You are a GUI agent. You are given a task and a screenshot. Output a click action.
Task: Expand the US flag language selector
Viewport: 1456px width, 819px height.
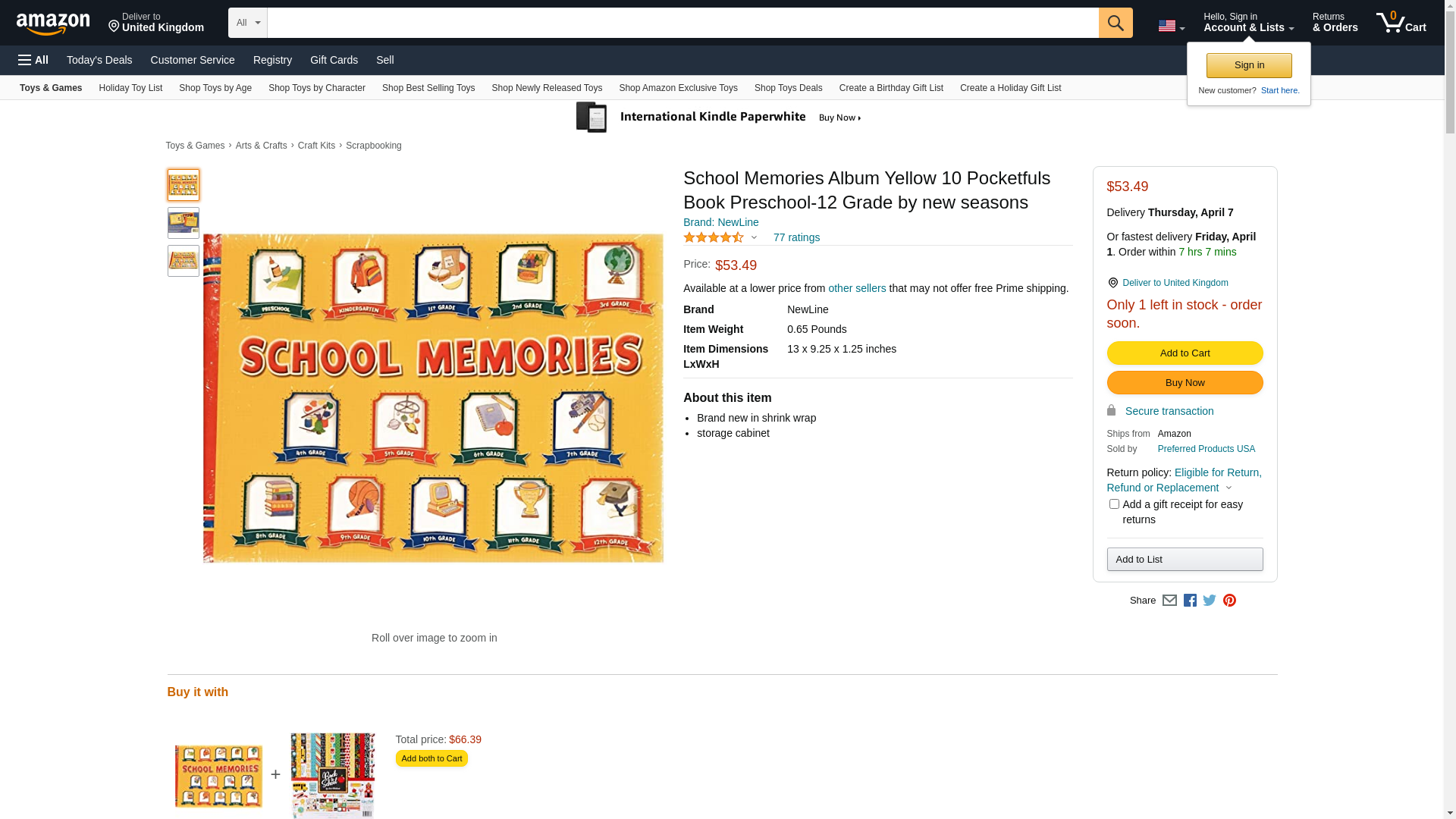(1171, 27)
